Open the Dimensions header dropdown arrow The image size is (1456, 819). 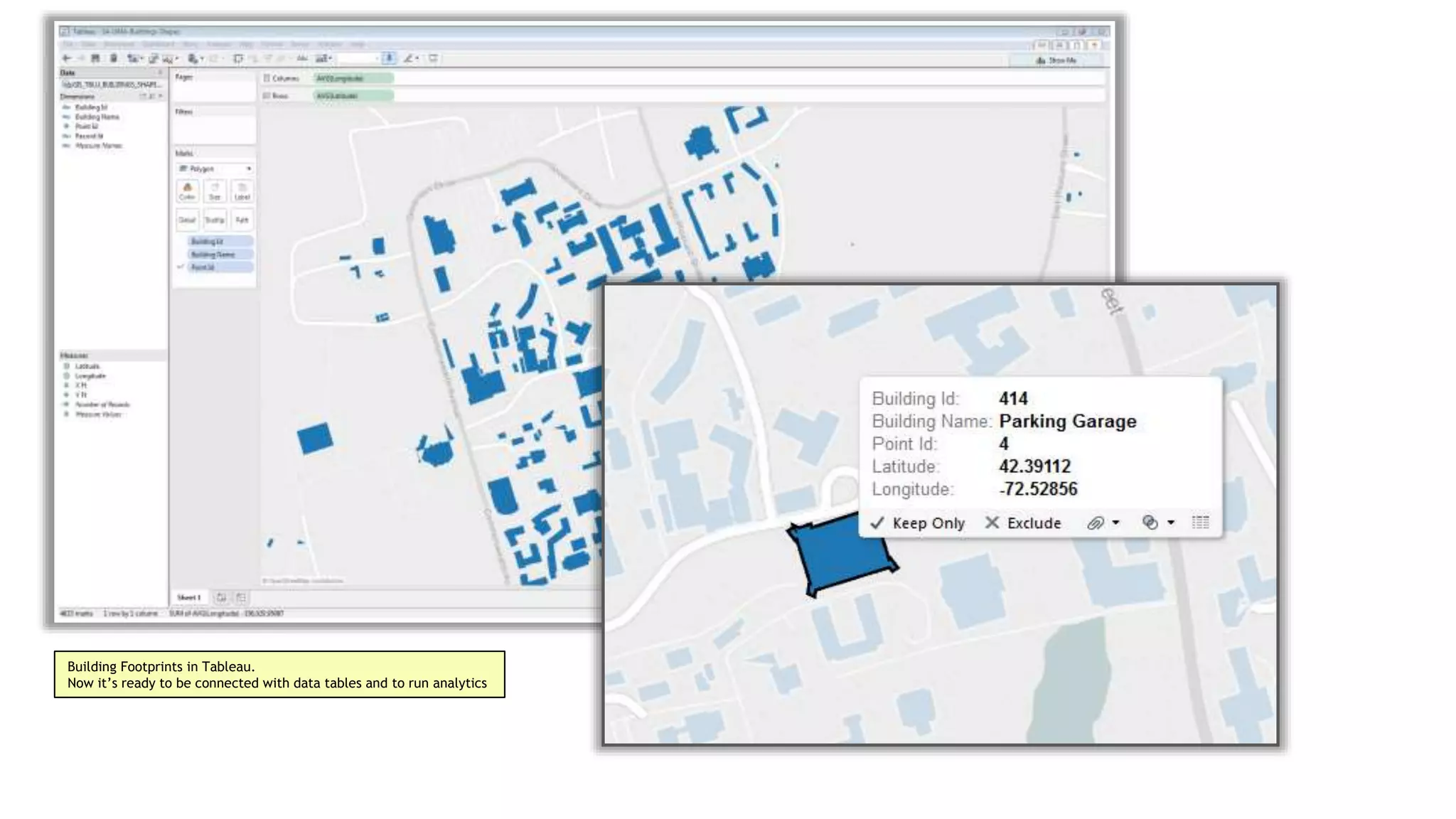click(161, 96)
